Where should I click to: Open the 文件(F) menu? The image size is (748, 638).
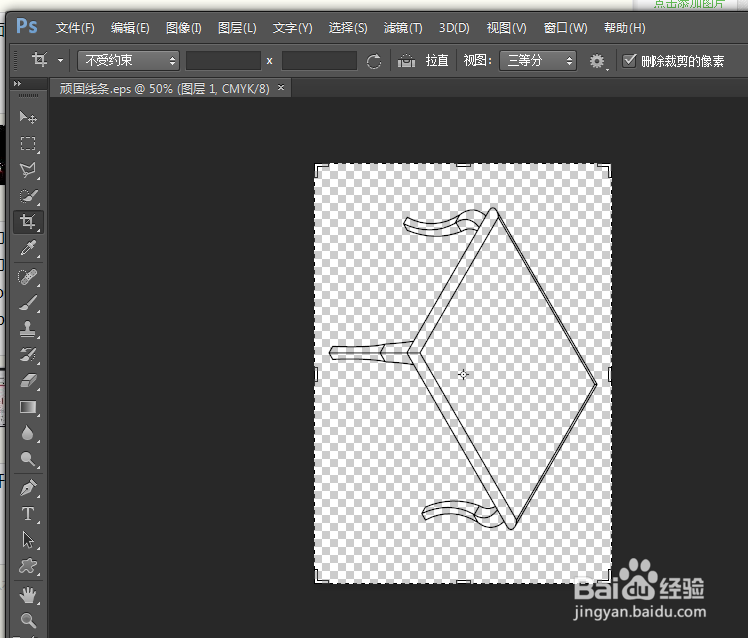click(x=75, y=28)
